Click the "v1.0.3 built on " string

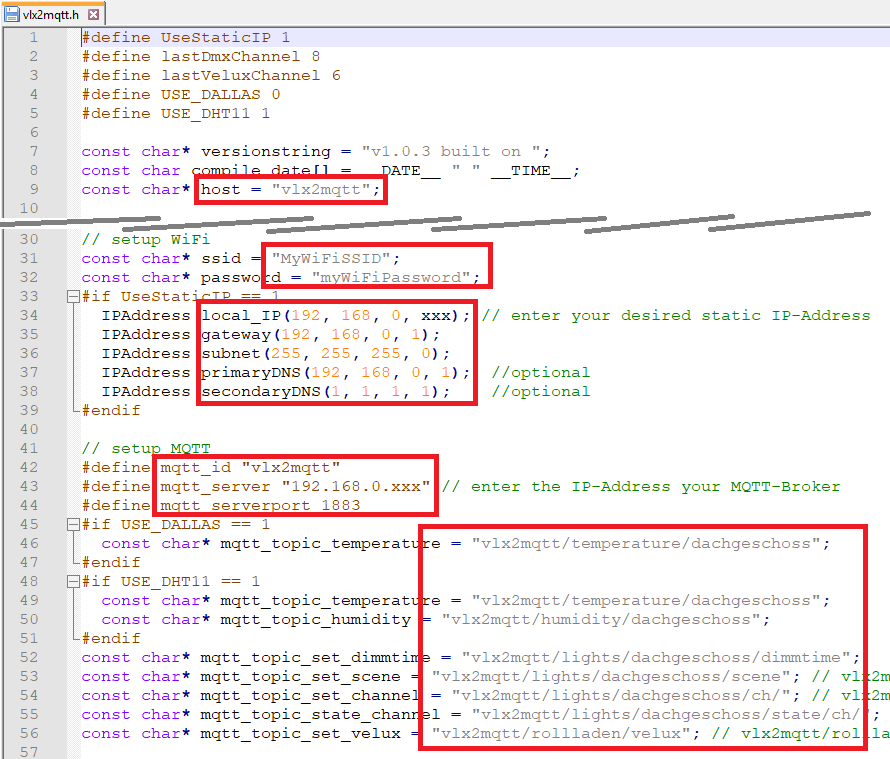coord(451,152)
